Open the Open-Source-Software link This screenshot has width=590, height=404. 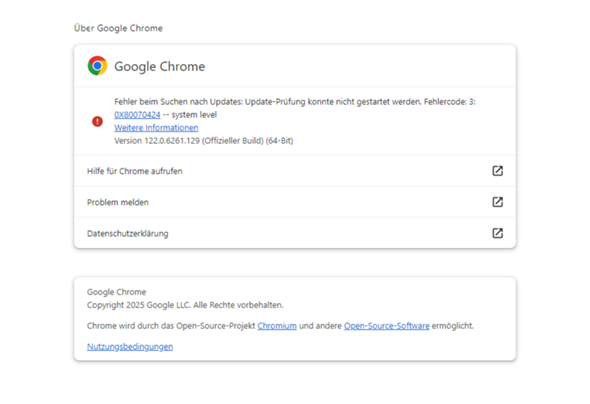click(x=386, y=326)
